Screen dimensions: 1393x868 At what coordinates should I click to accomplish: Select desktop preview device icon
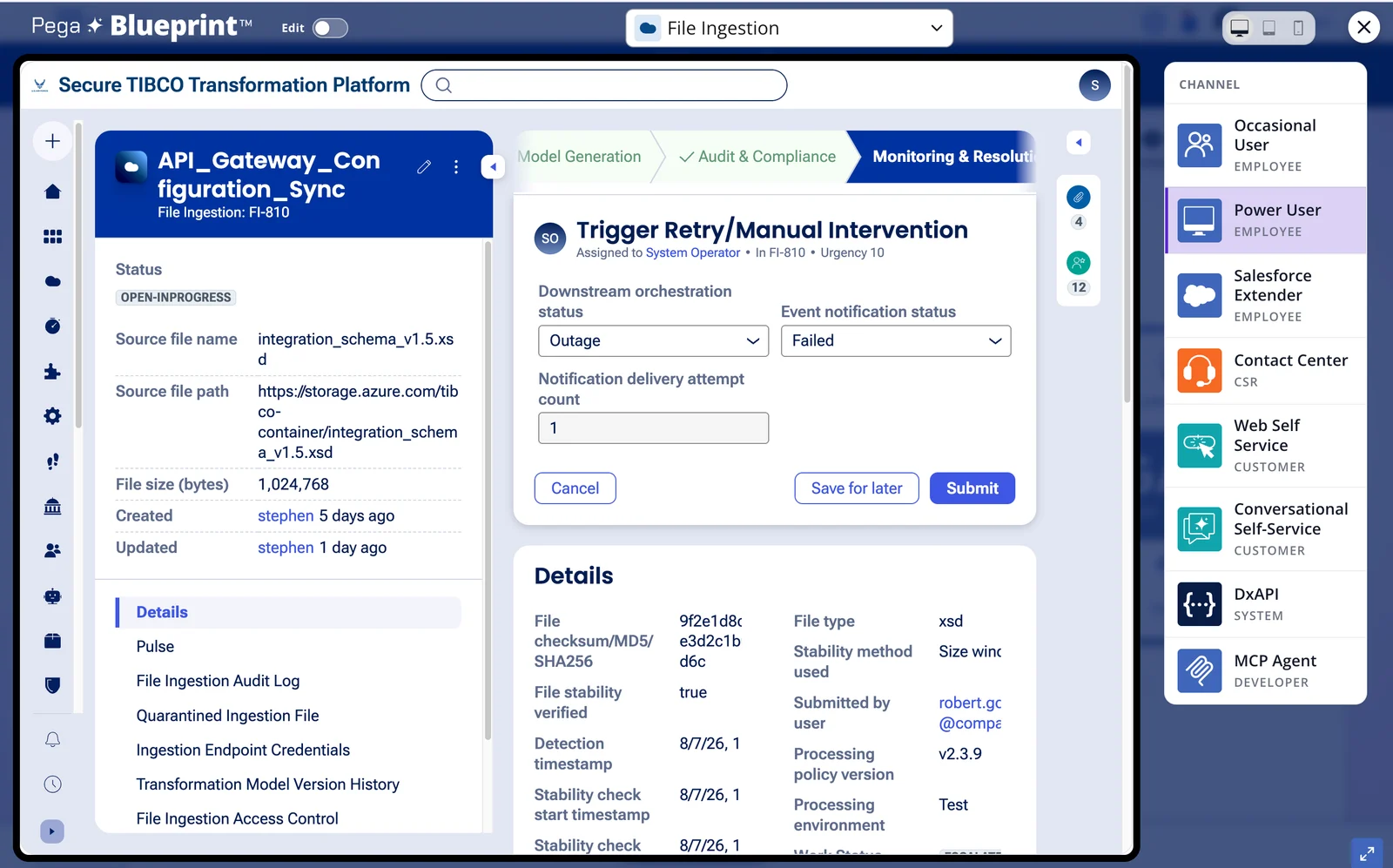coord(1240,28)
